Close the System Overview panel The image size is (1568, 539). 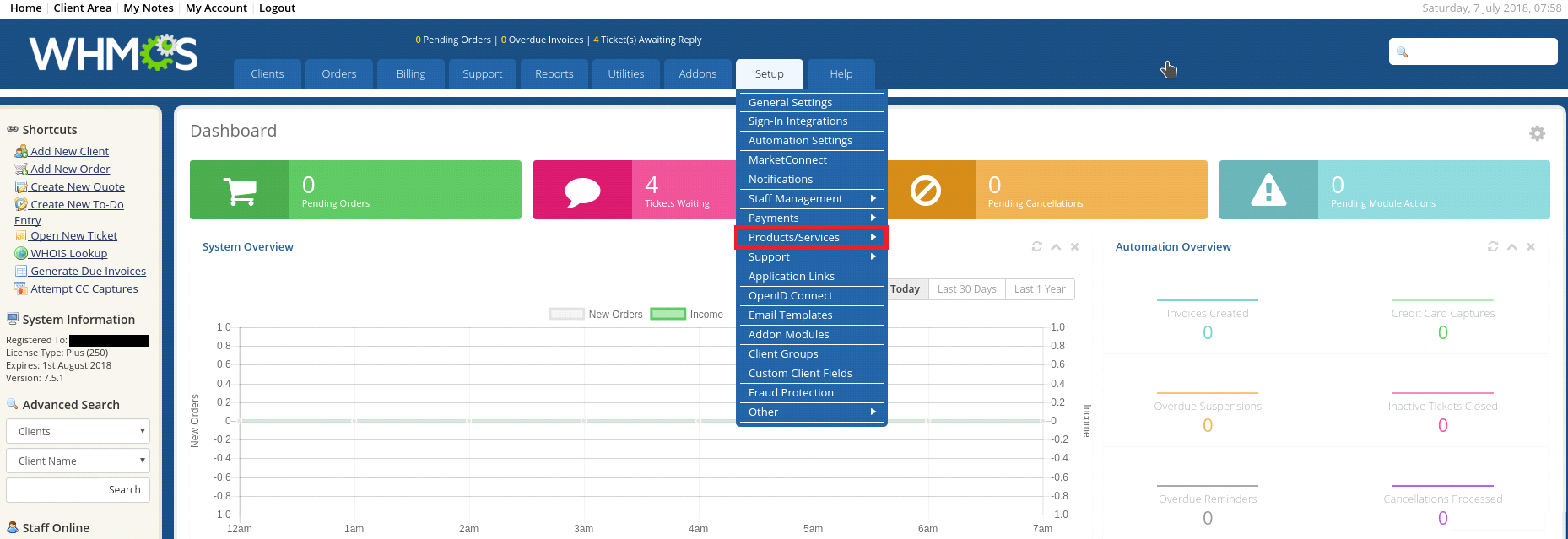click(x=1074, y=246)
